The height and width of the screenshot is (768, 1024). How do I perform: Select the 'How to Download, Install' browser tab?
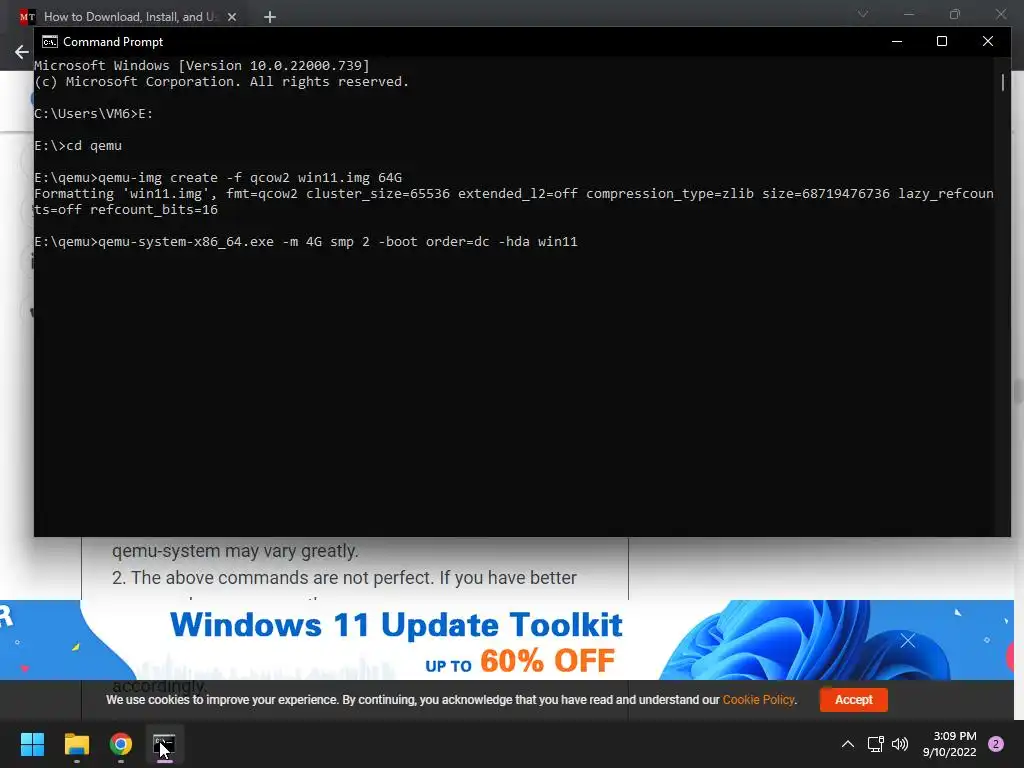coord(127,17)
